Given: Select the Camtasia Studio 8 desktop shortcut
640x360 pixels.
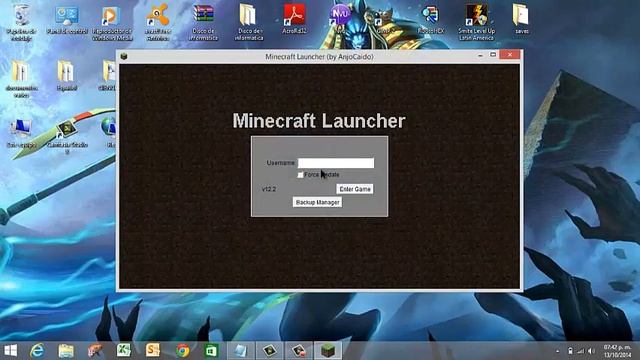Looking at the screenshot, I should click(x=67, y=137).
